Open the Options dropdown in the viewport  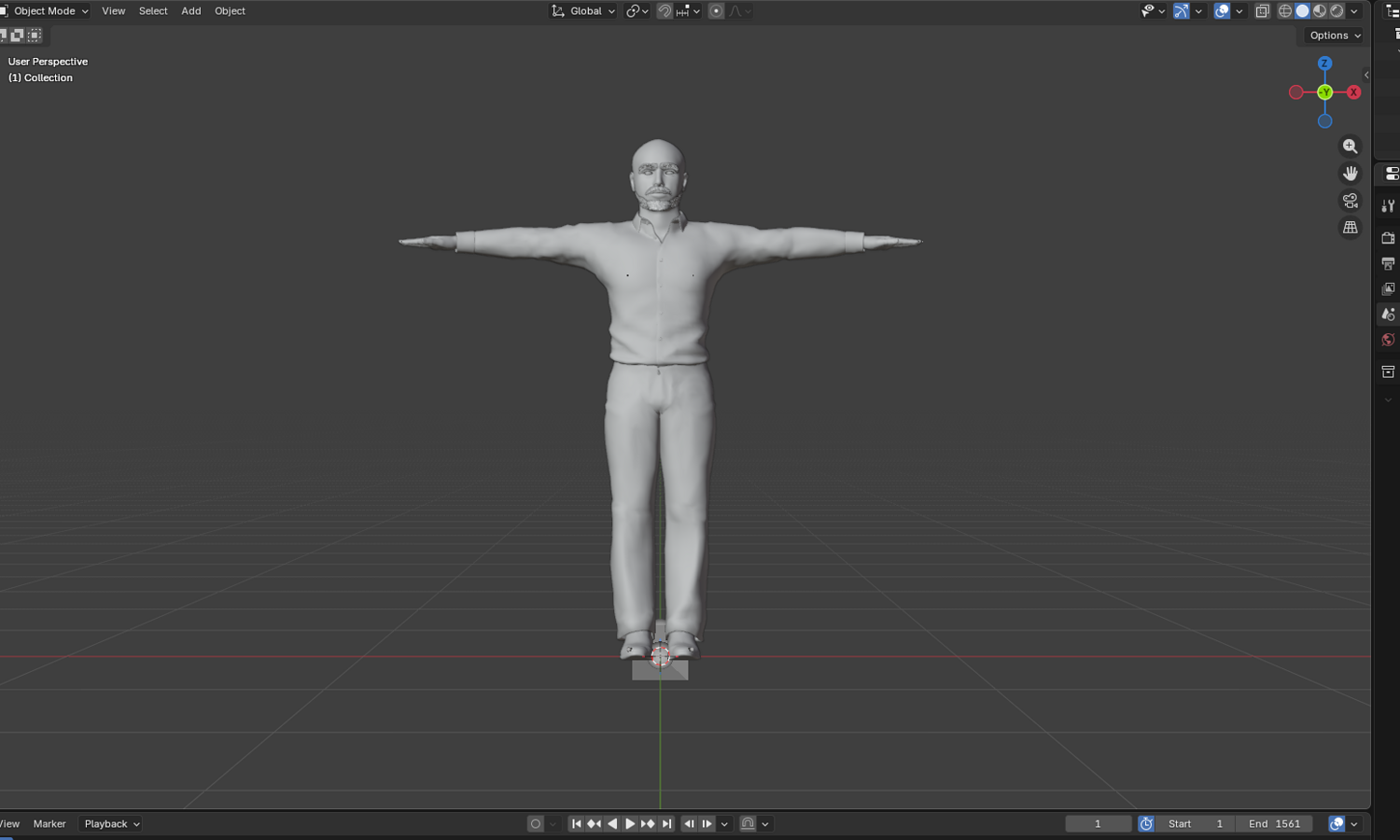pos(1335,35)
